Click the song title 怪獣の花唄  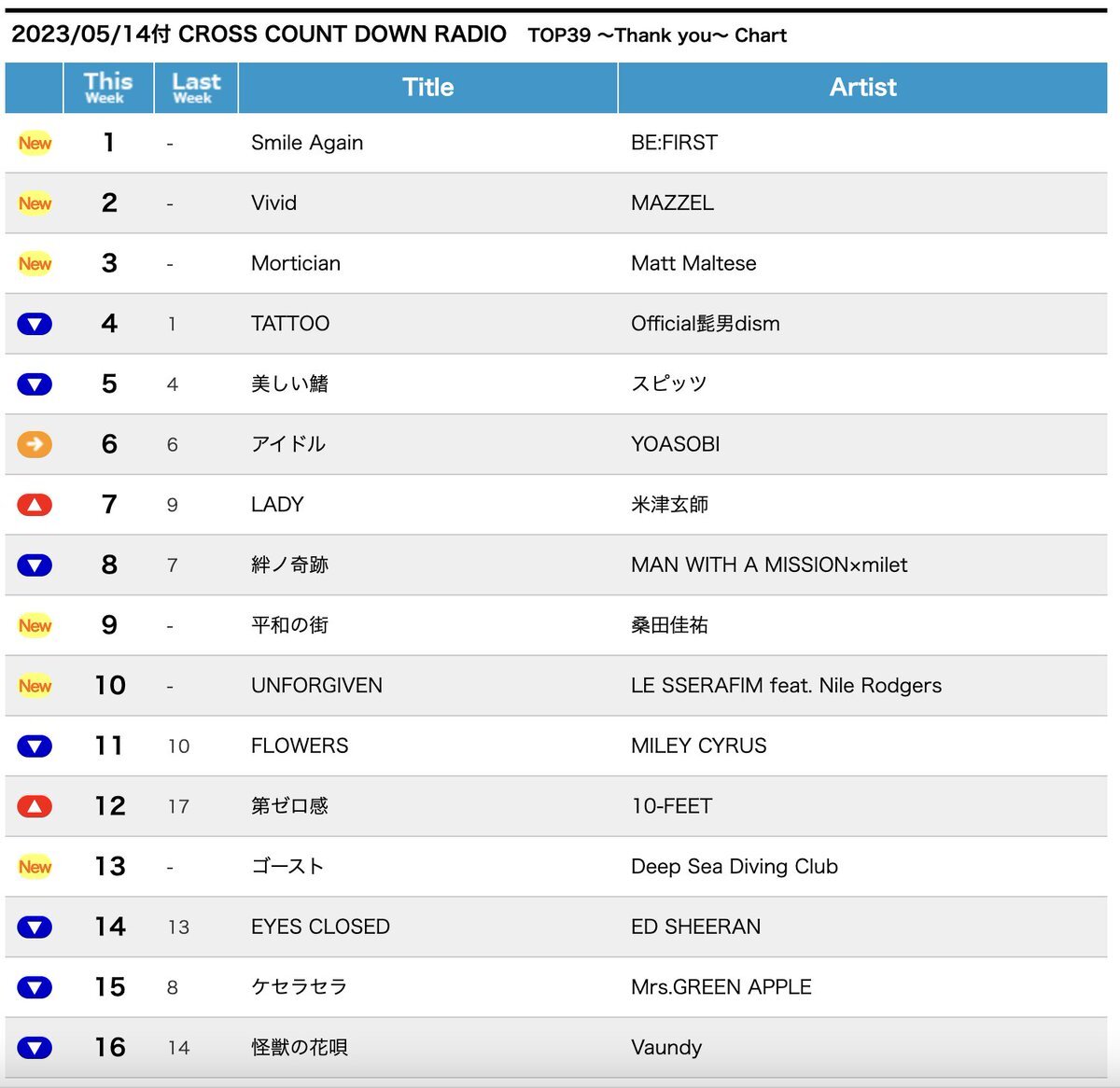299,1048
